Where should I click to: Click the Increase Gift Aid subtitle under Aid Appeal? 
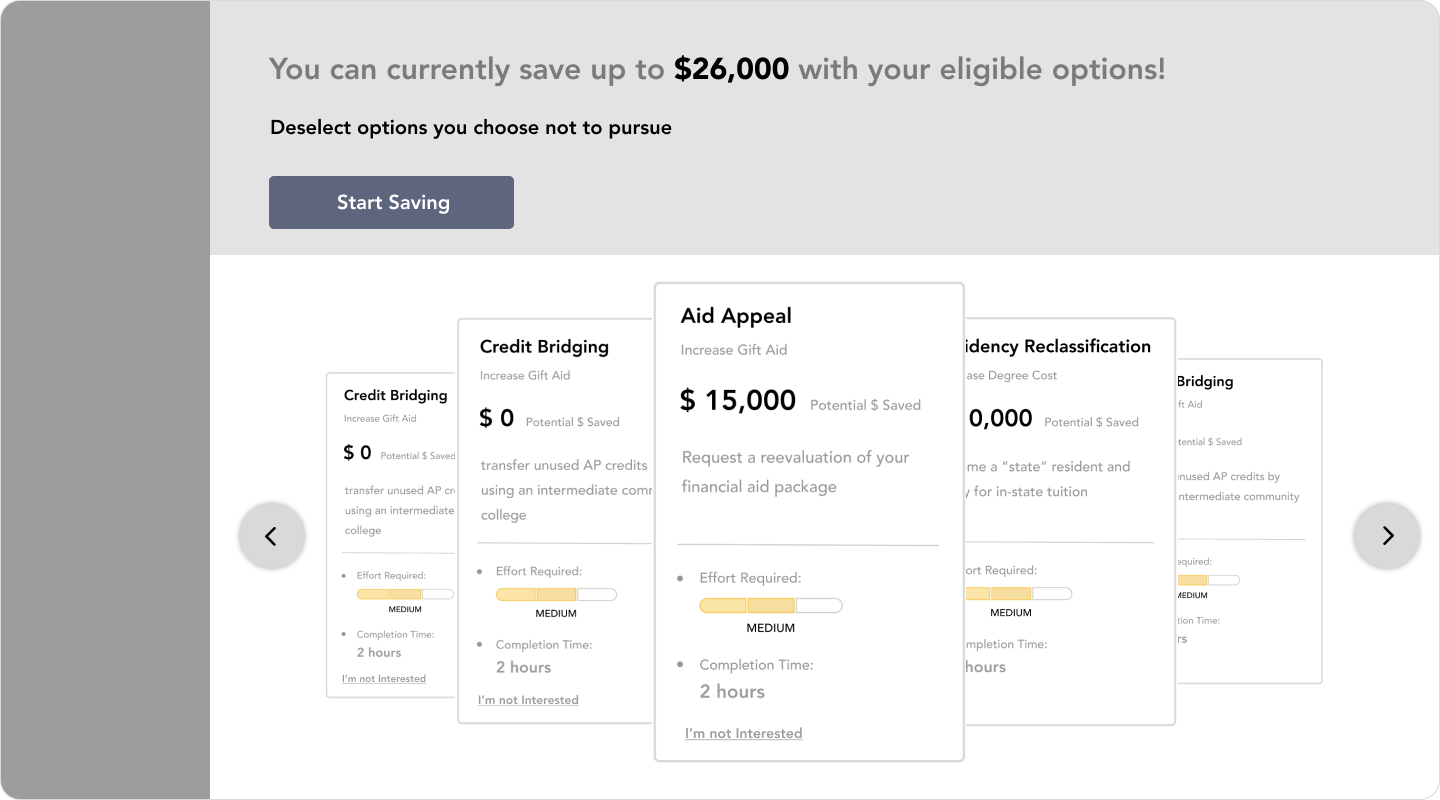pos(734,350)
